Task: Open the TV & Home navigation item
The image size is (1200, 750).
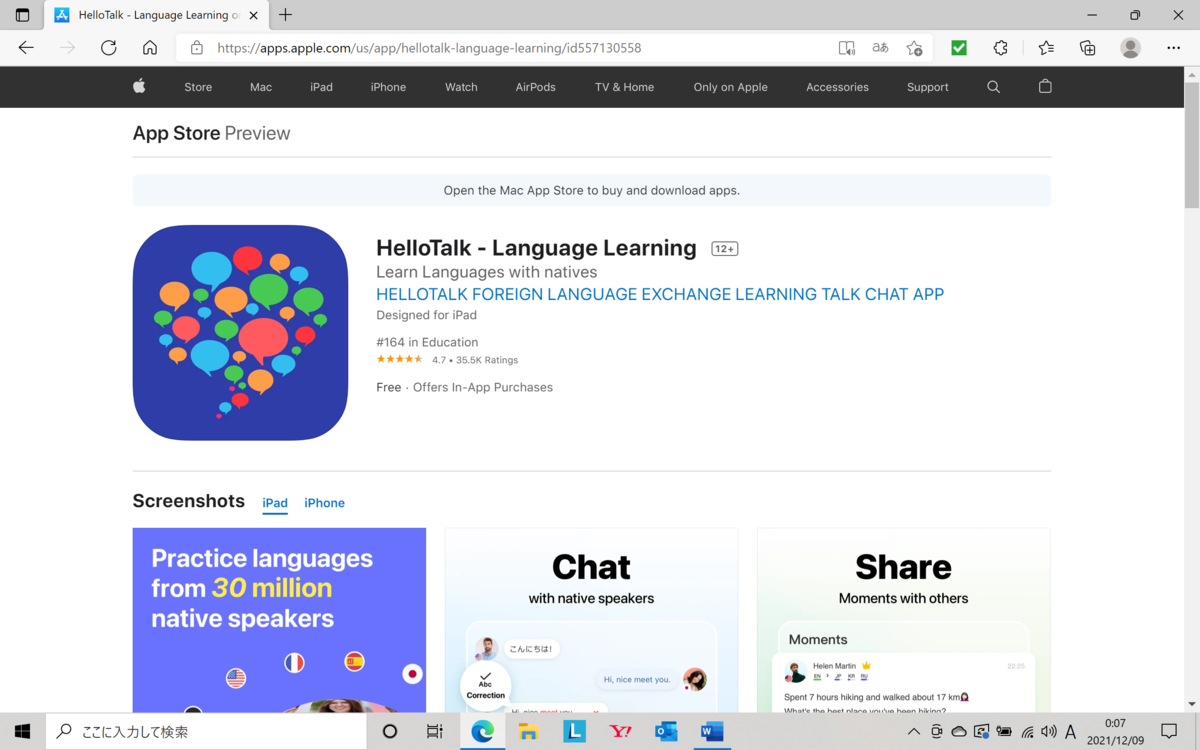Action: 624,87
